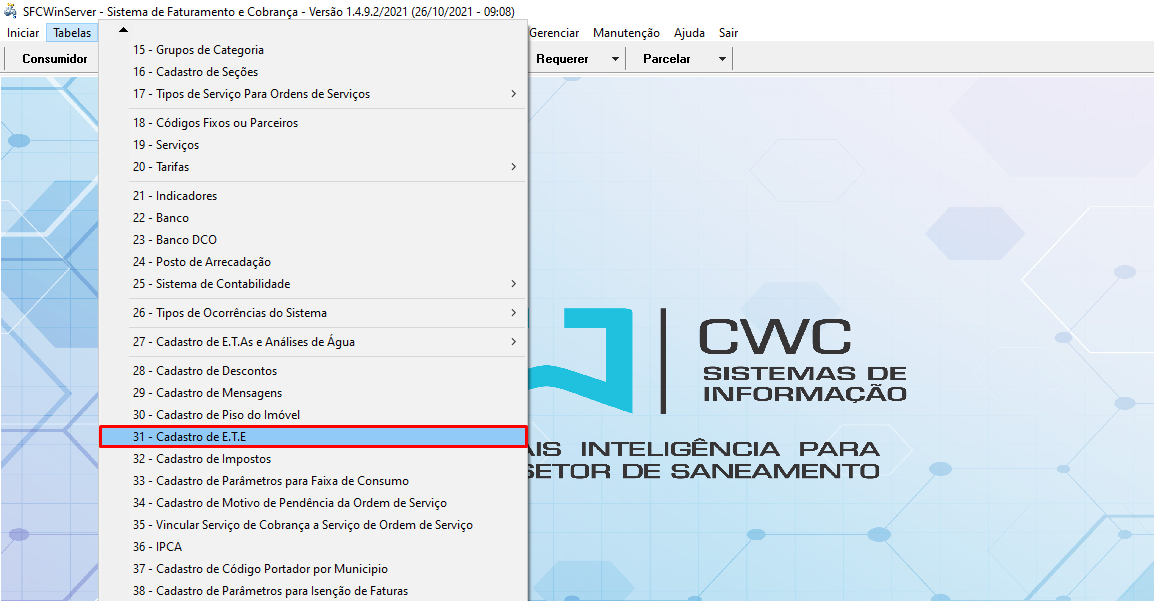1154x601 pixels.
Task: Choose 22 - Banco from the menu
Action: (172, 218)
